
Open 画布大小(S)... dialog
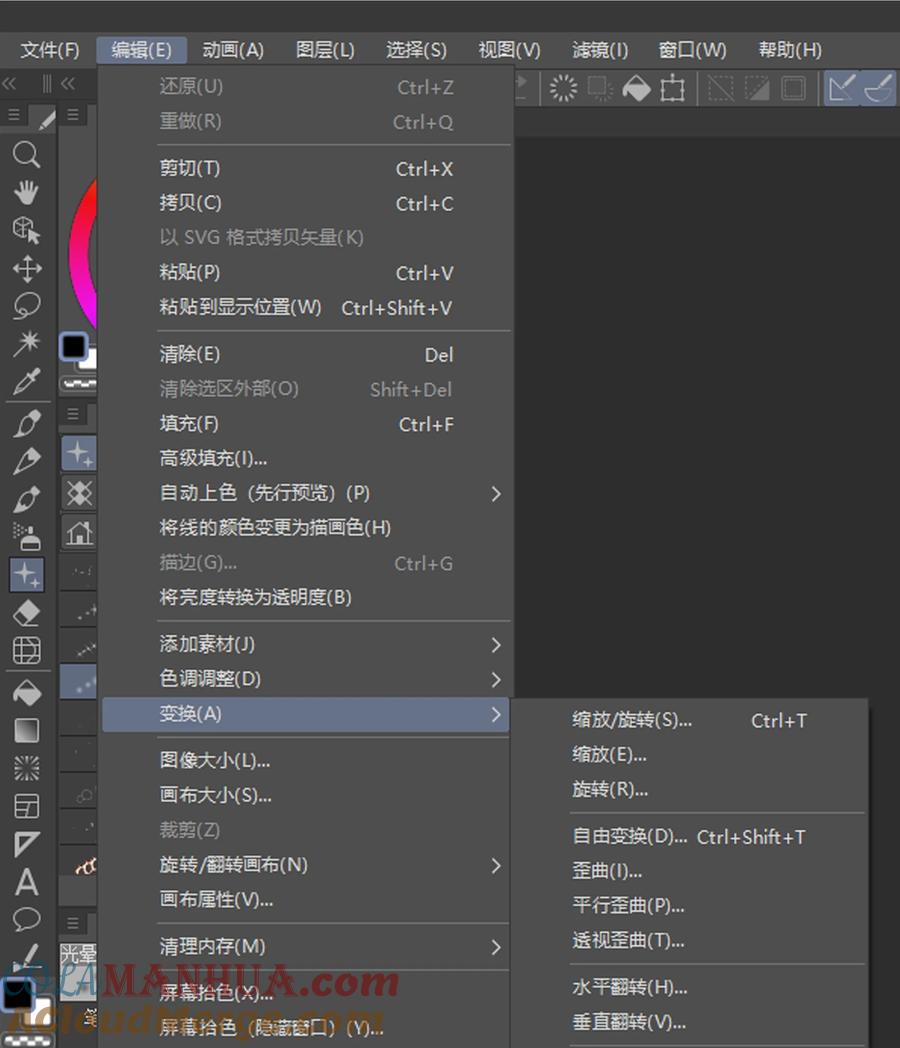tap(306, 795)
